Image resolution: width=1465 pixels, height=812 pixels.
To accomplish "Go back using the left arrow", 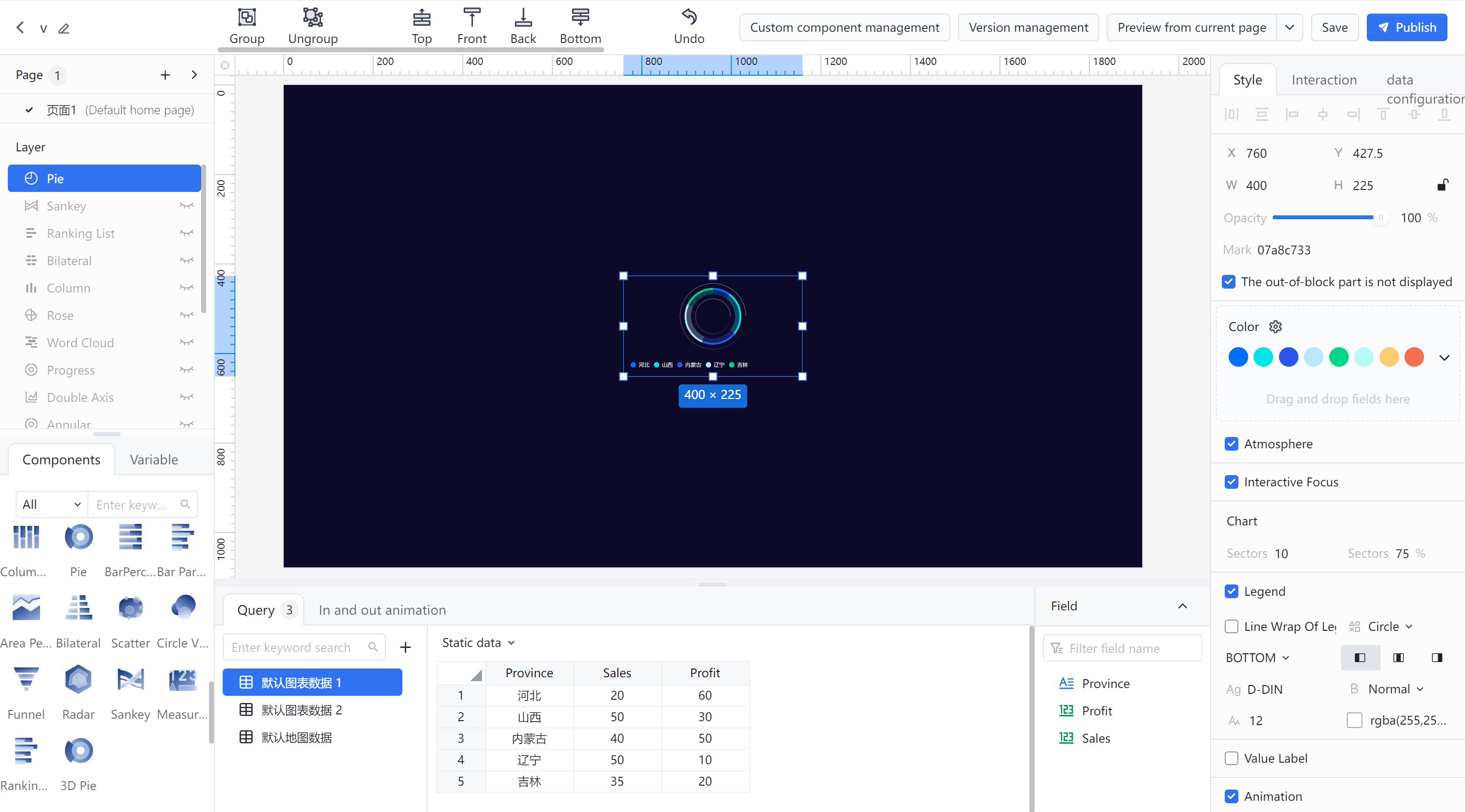I will pos(21,27).
